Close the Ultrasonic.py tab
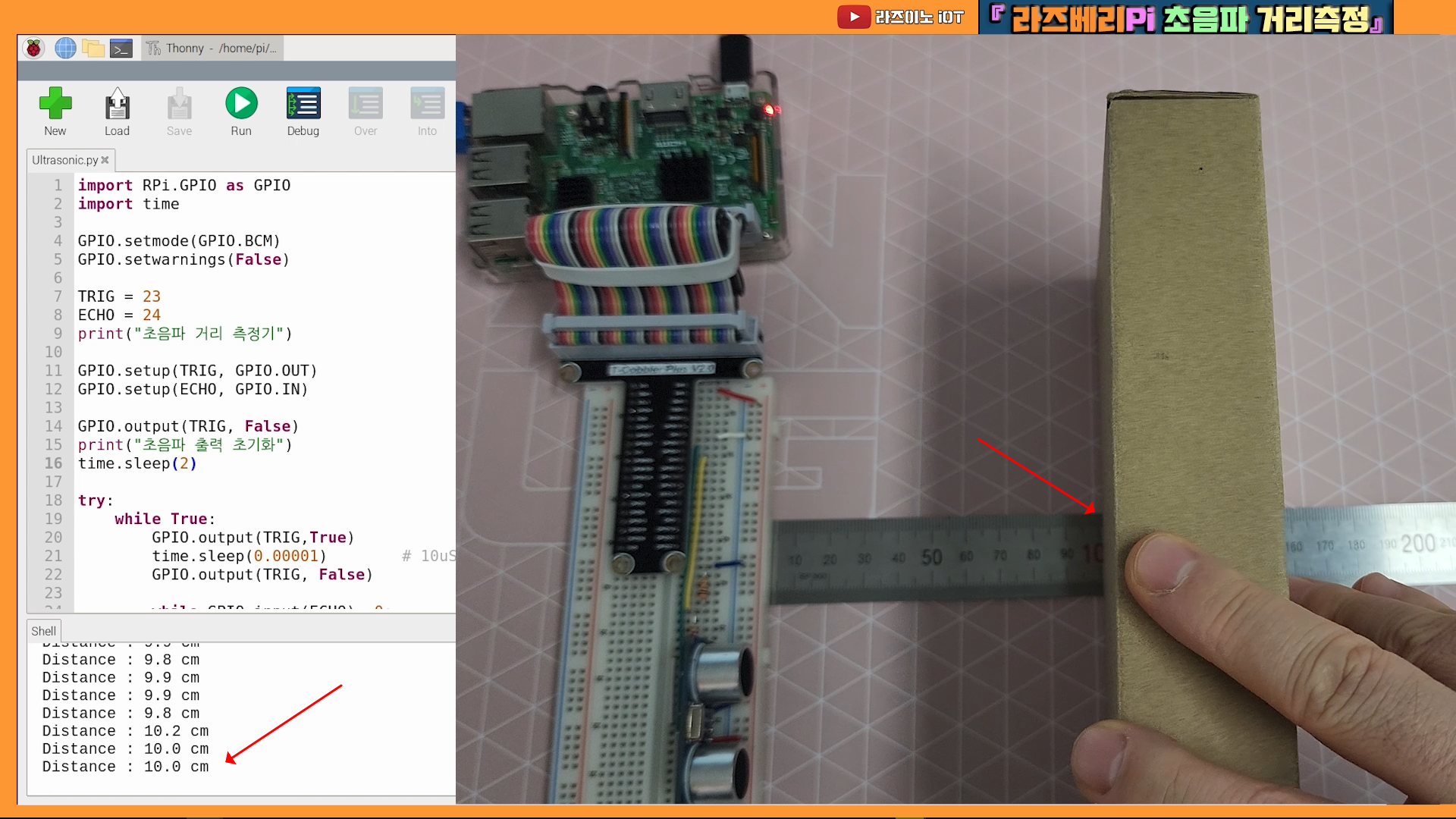This screenshot has width=1456, height=819. tap(105, 160)
